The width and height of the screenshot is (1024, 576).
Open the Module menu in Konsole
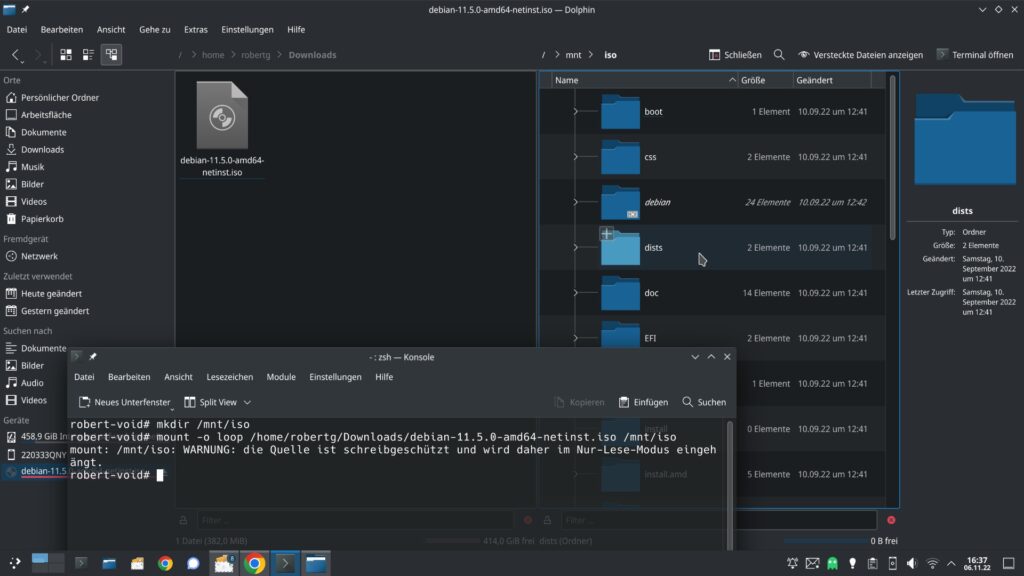pyautogui.click(x=281, y=377)
